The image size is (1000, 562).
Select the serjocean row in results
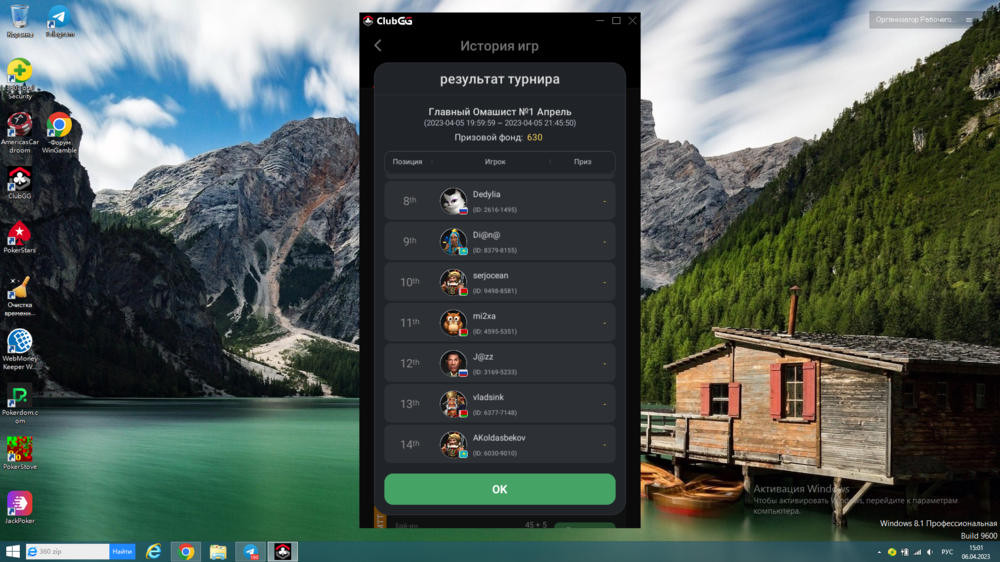point(499,282)
